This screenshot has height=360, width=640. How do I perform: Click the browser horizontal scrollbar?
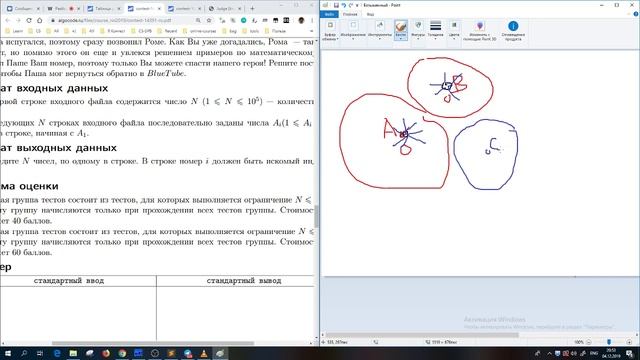point(153,343)
